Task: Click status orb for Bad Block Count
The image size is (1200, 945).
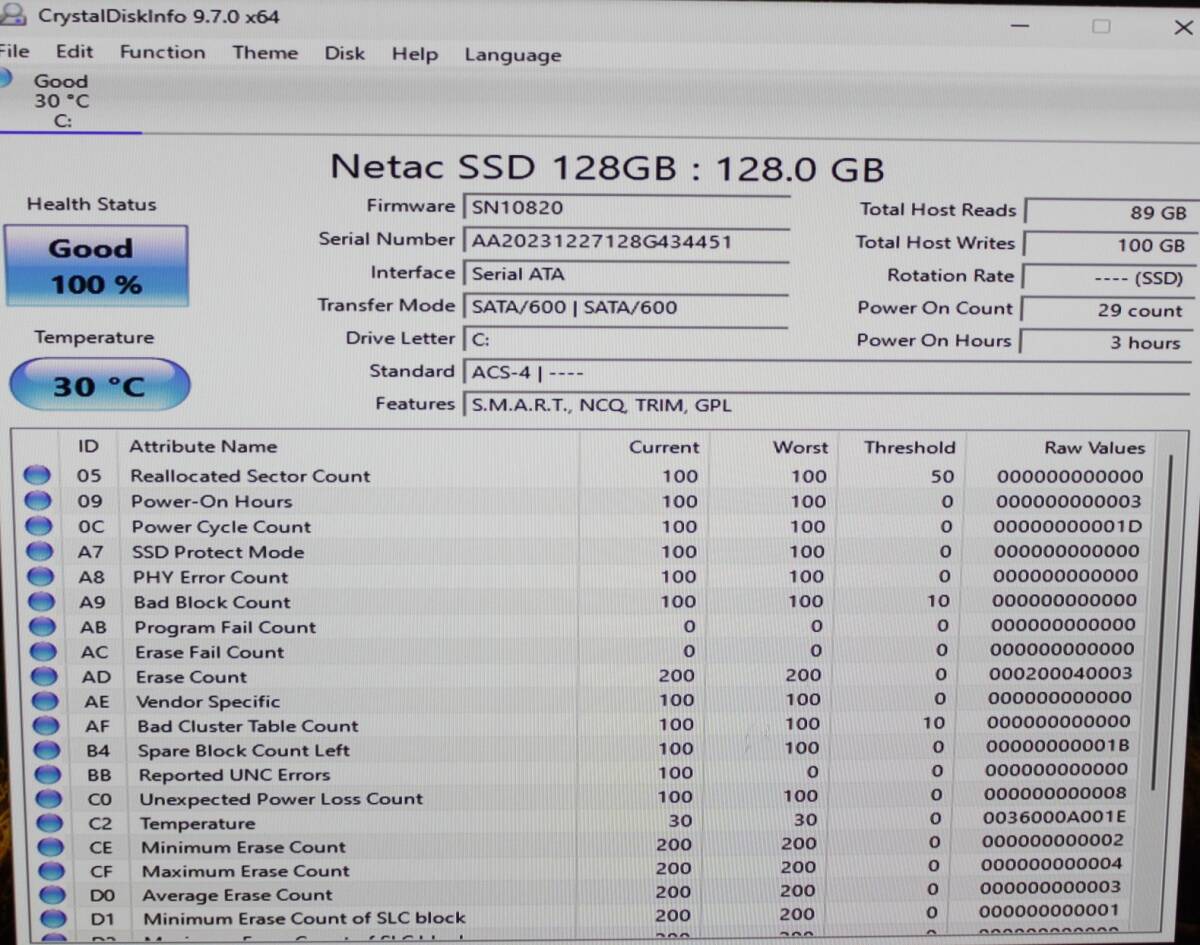Action: click(41, 602)
